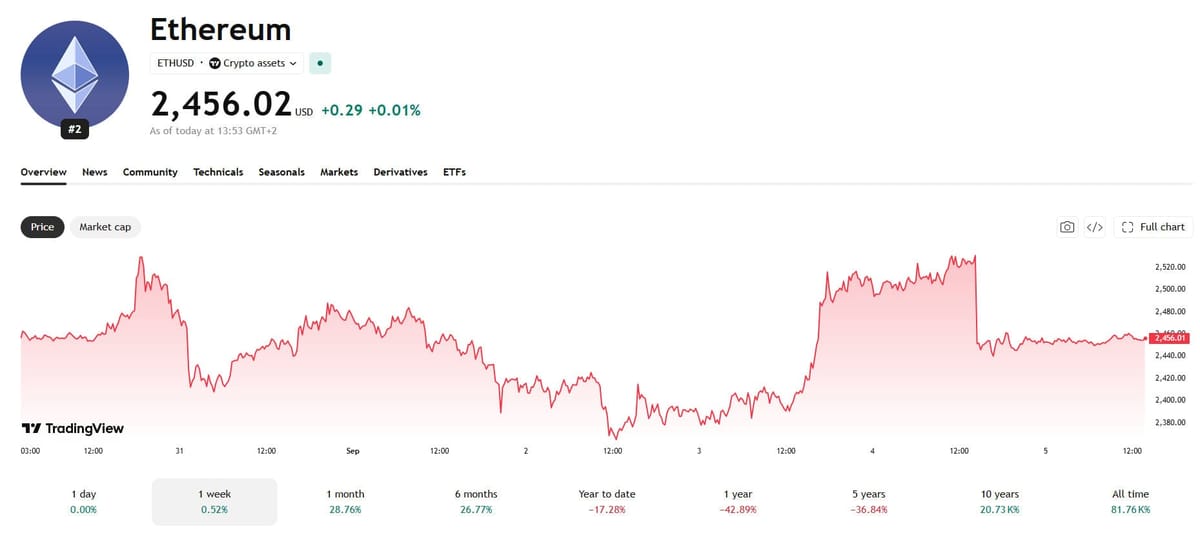
Task: Go to the Derivatives tab
Action: (400, 172)
